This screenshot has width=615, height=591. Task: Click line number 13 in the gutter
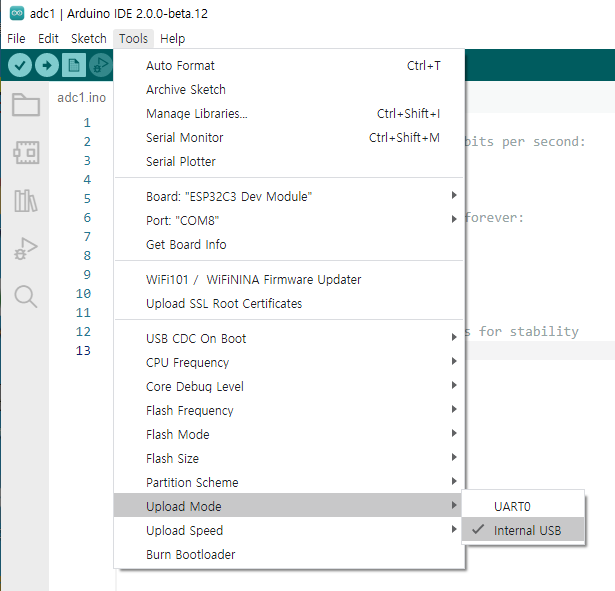point(83,350)
